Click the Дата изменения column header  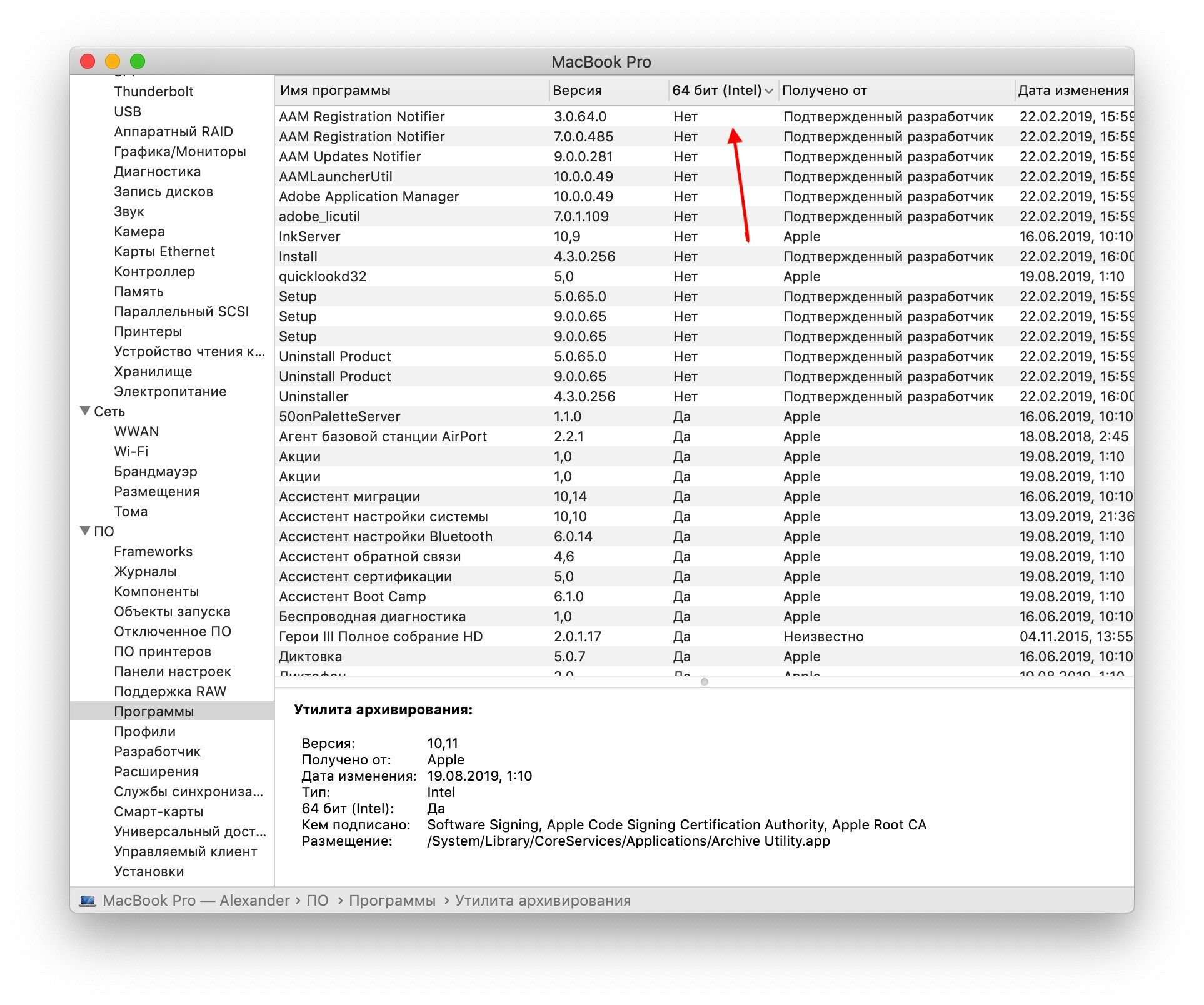(1073, 91)
